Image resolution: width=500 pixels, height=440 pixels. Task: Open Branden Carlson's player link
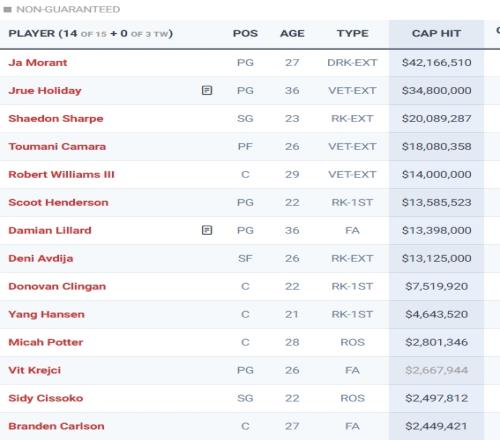(x=56, y=426)
